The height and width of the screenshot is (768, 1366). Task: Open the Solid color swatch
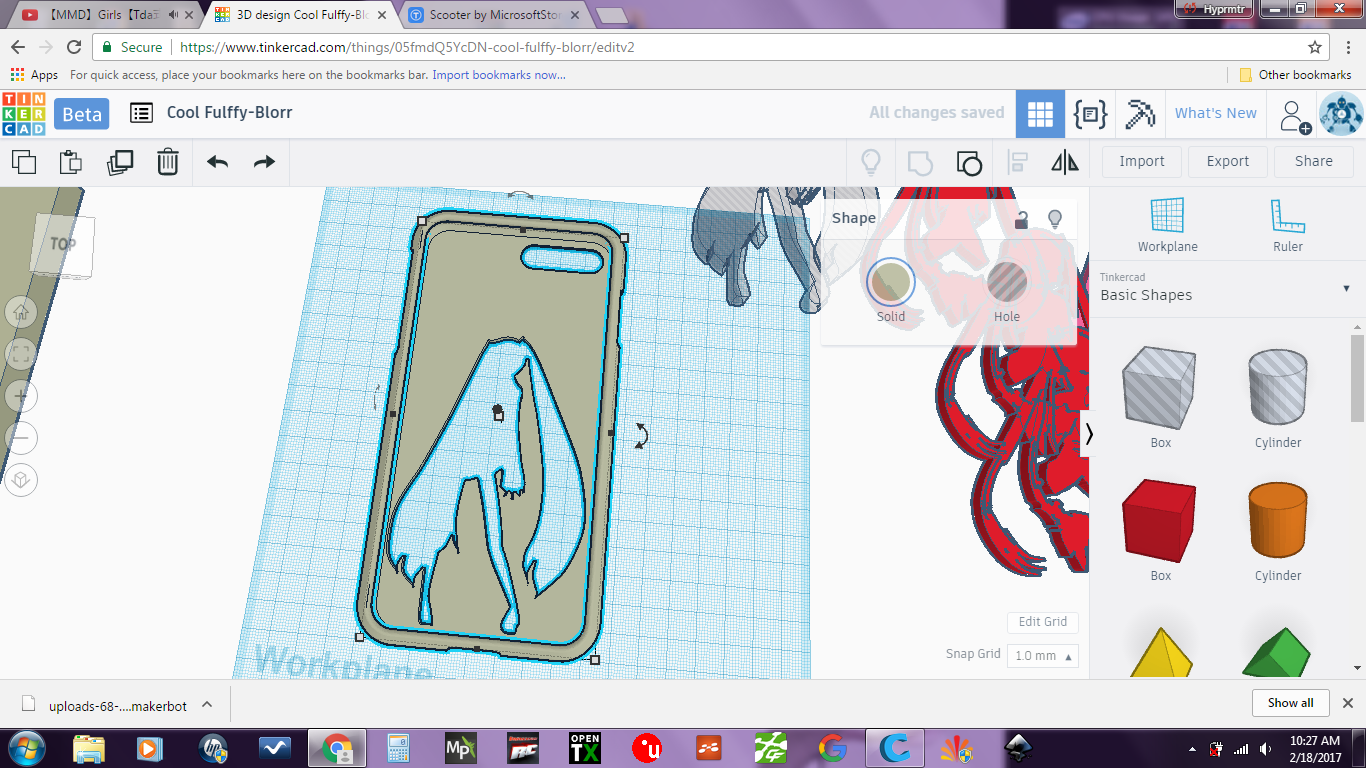891,283
